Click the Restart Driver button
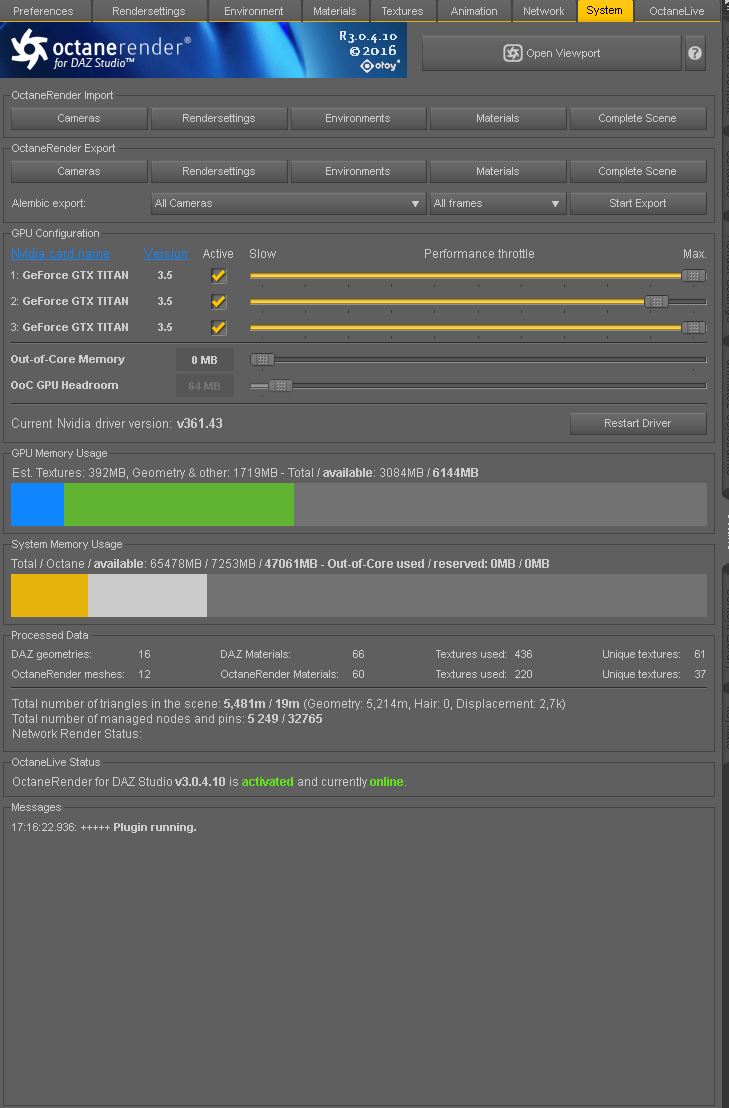The image size is (729, 1108). point(638,423)
